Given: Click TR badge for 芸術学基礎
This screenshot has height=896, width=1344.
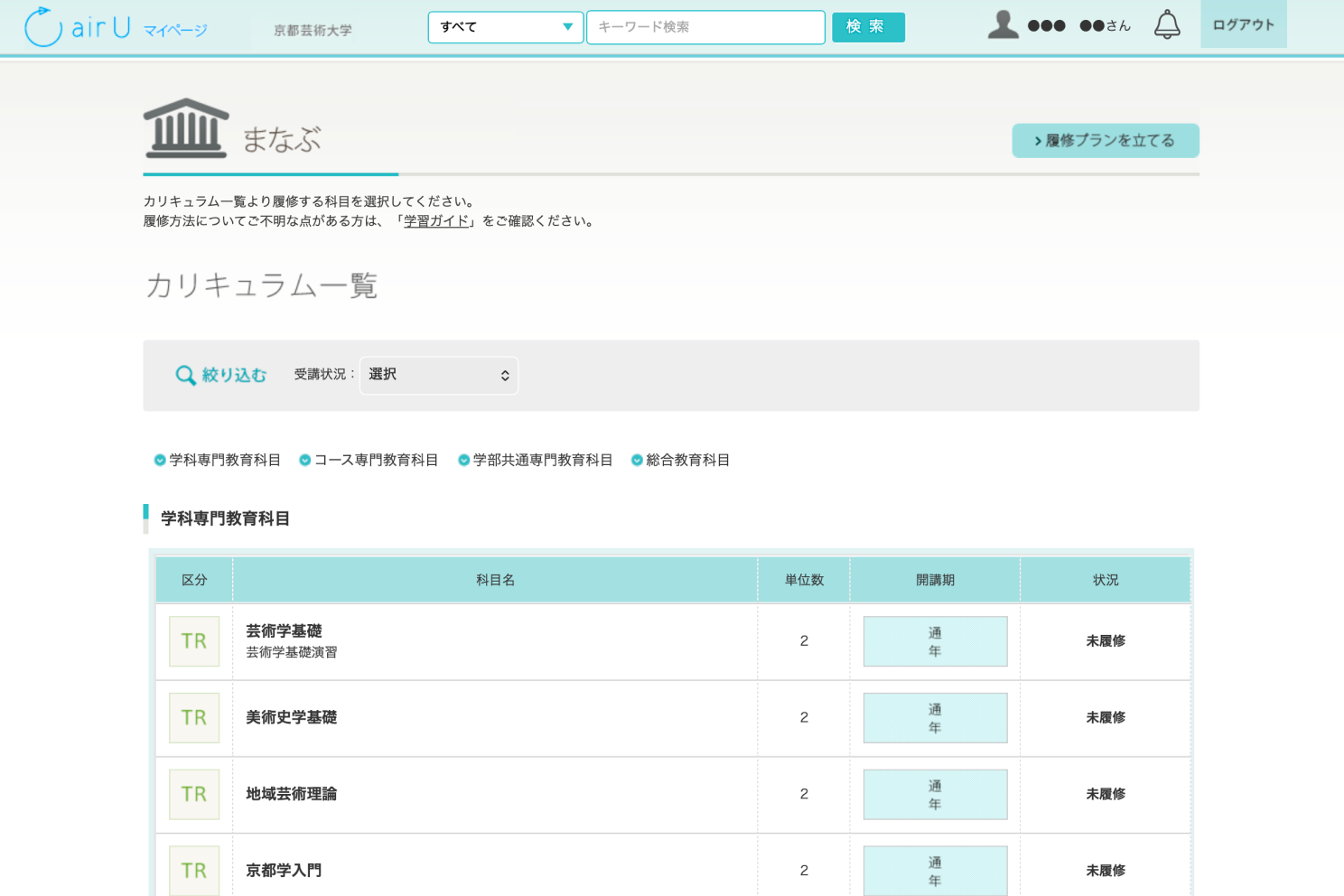Looking at the screenshot, I should click(194, 641).
